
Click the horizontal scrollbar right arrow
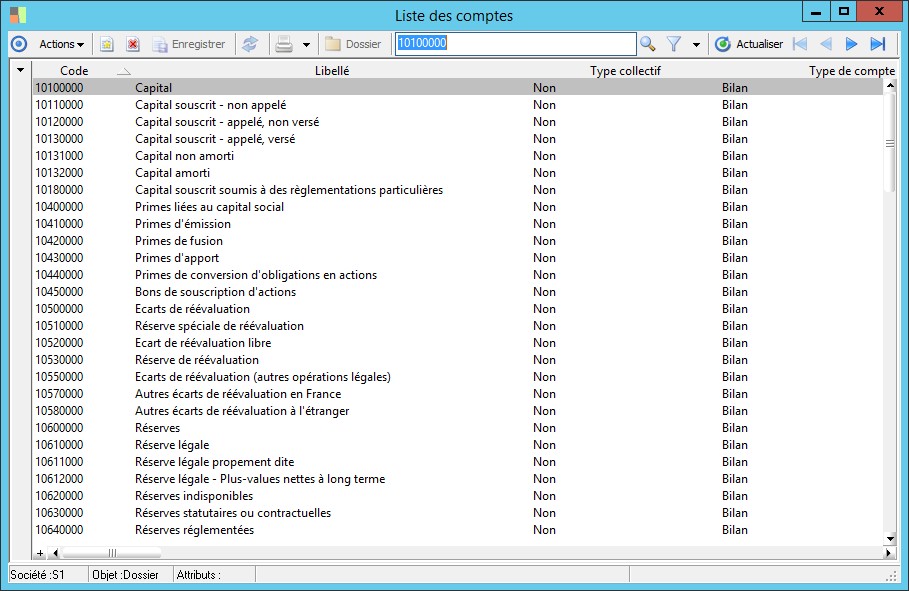(x=889, y=553)
